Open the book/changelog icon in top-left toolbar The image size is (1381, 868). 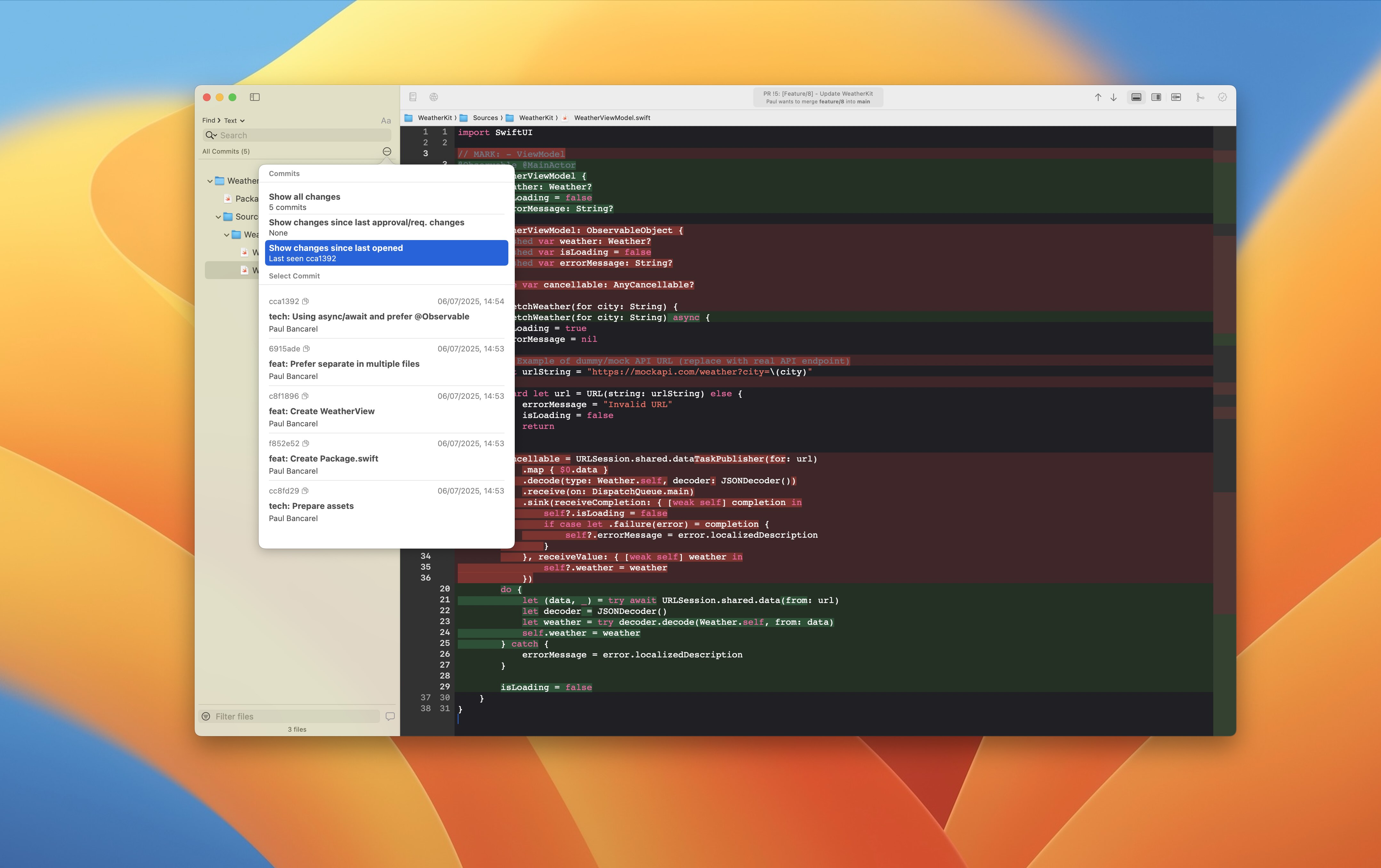412,97
